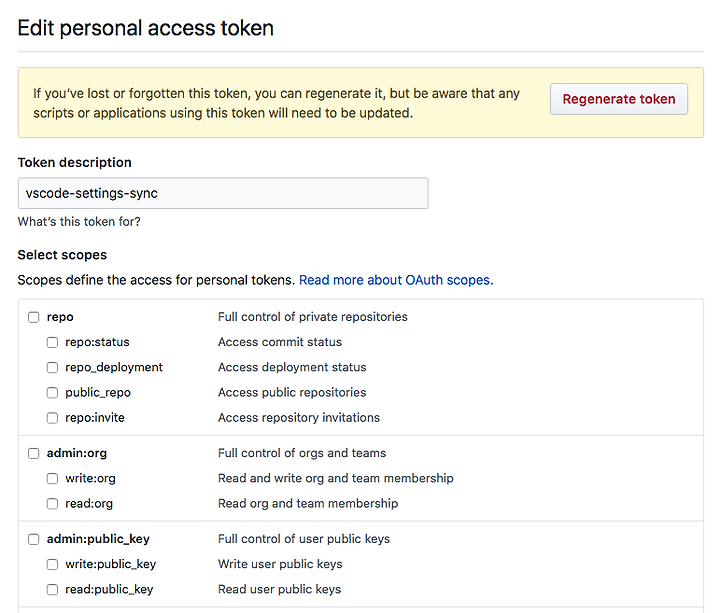Click the repo scope label text

click(x=60, y=317)
